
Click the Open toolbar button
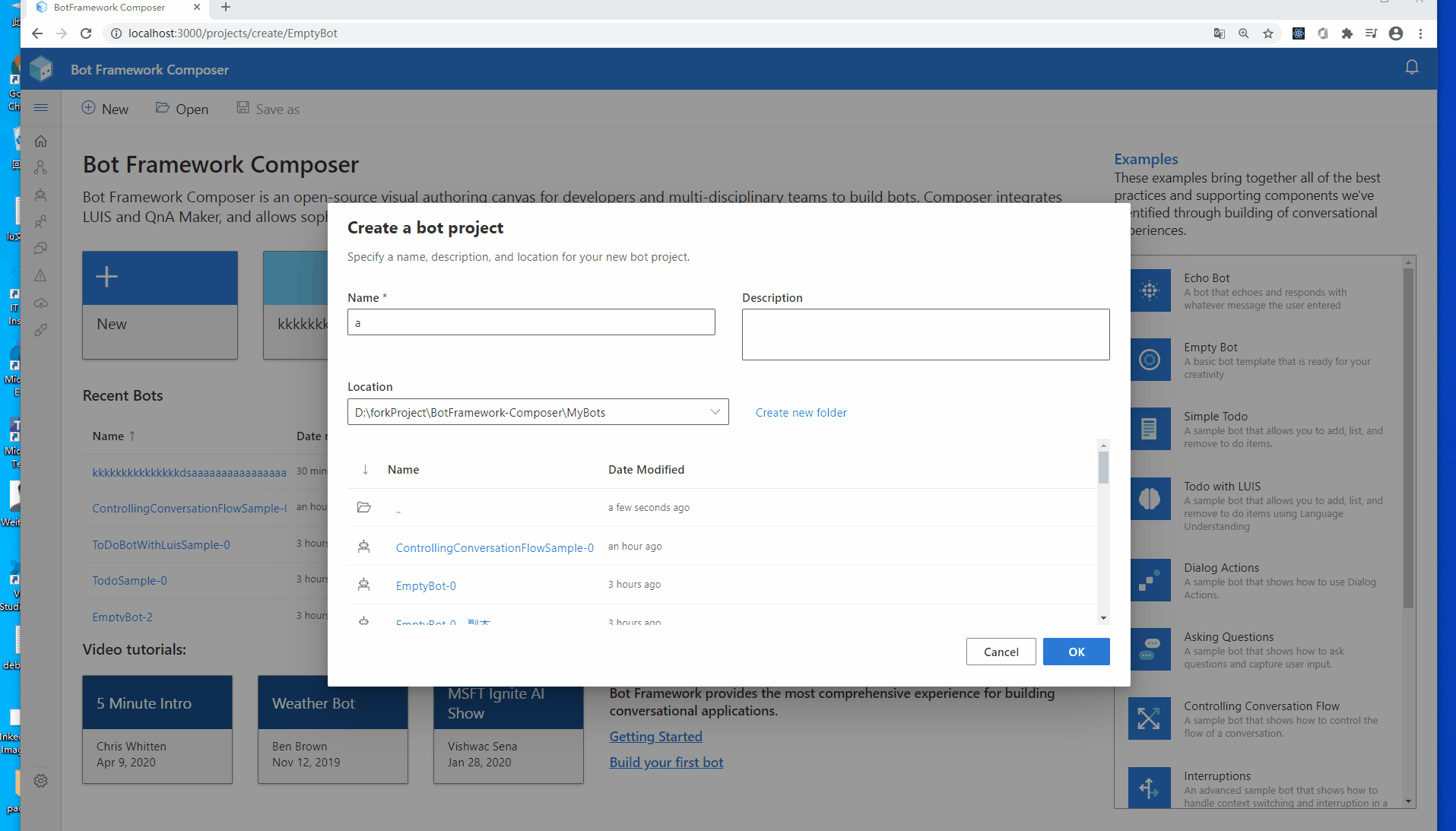point(182,109)
